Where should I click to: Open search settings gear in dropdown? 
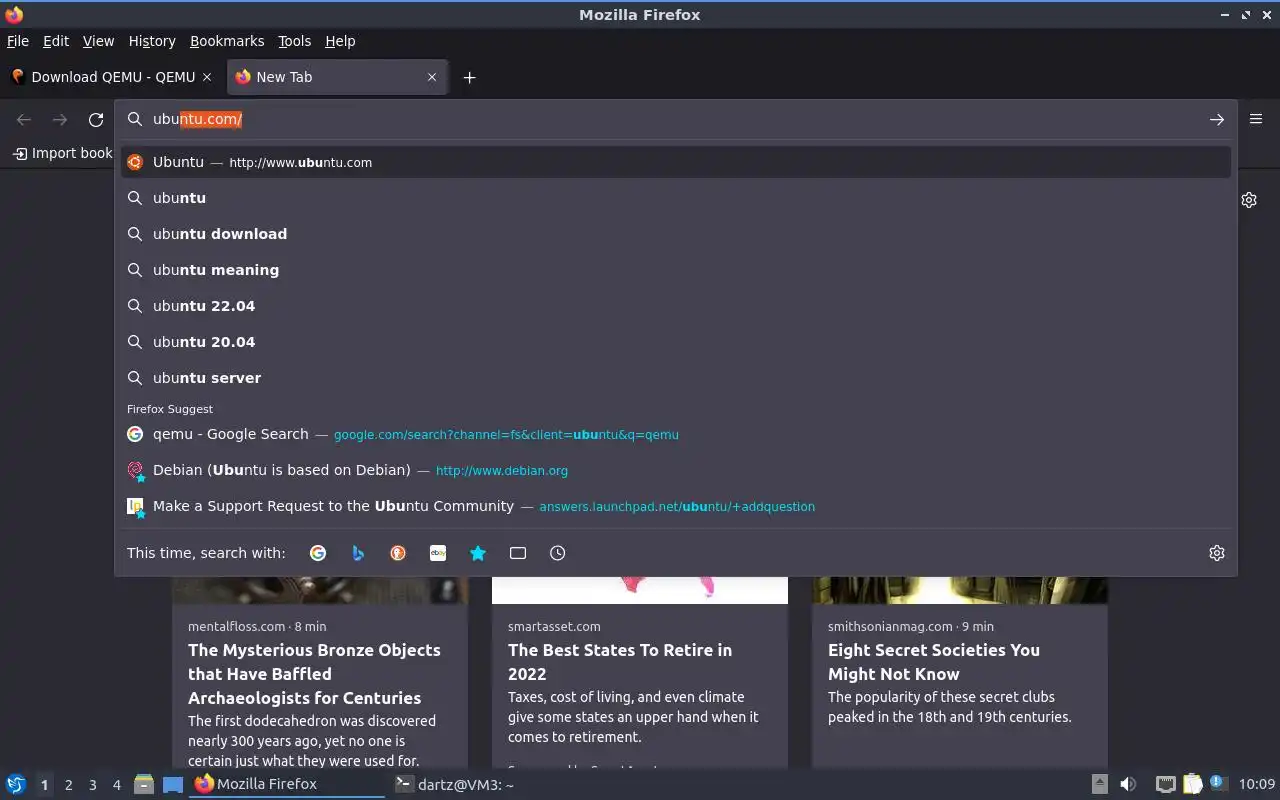point(1217,553)
